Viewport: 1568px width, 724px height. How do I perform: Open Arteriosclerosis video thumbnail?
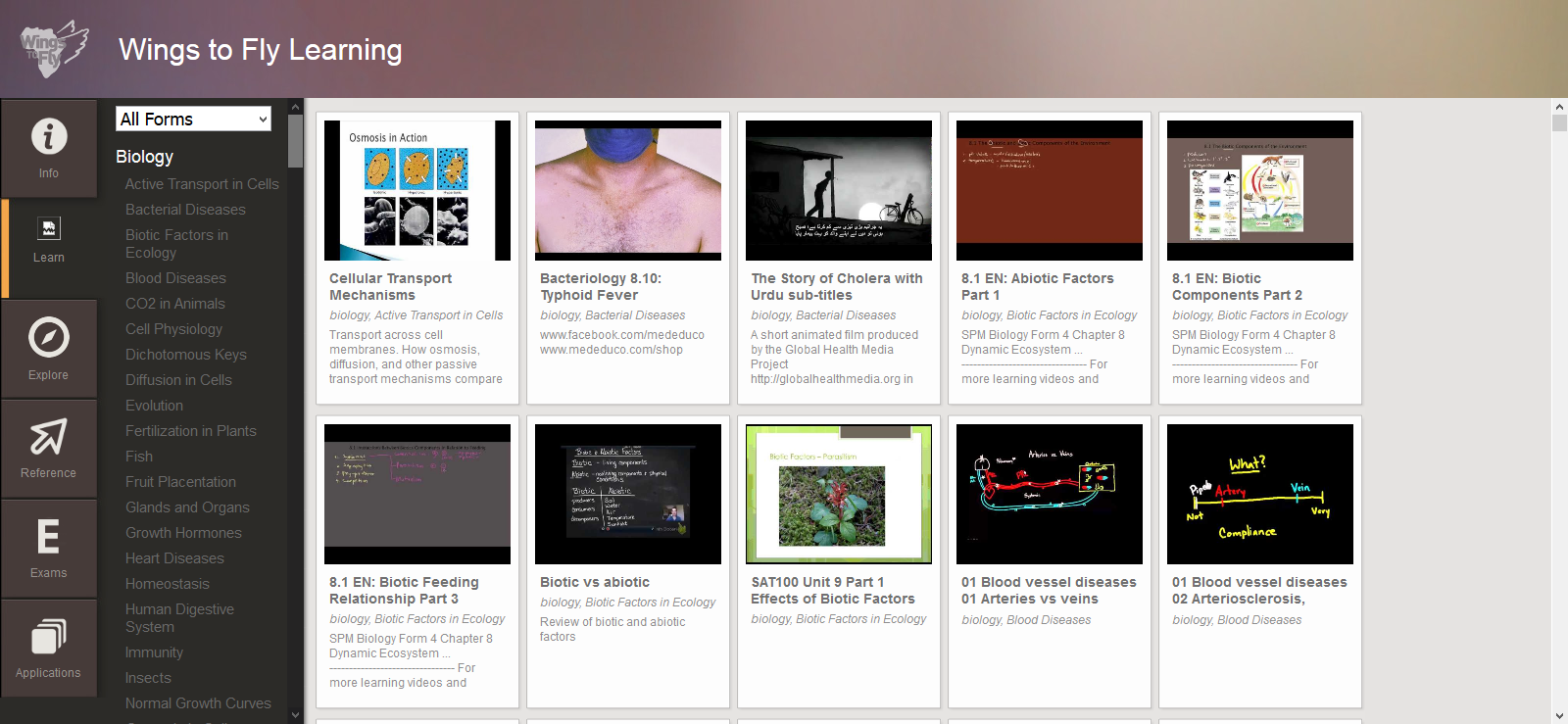[x=1260, y=494]
